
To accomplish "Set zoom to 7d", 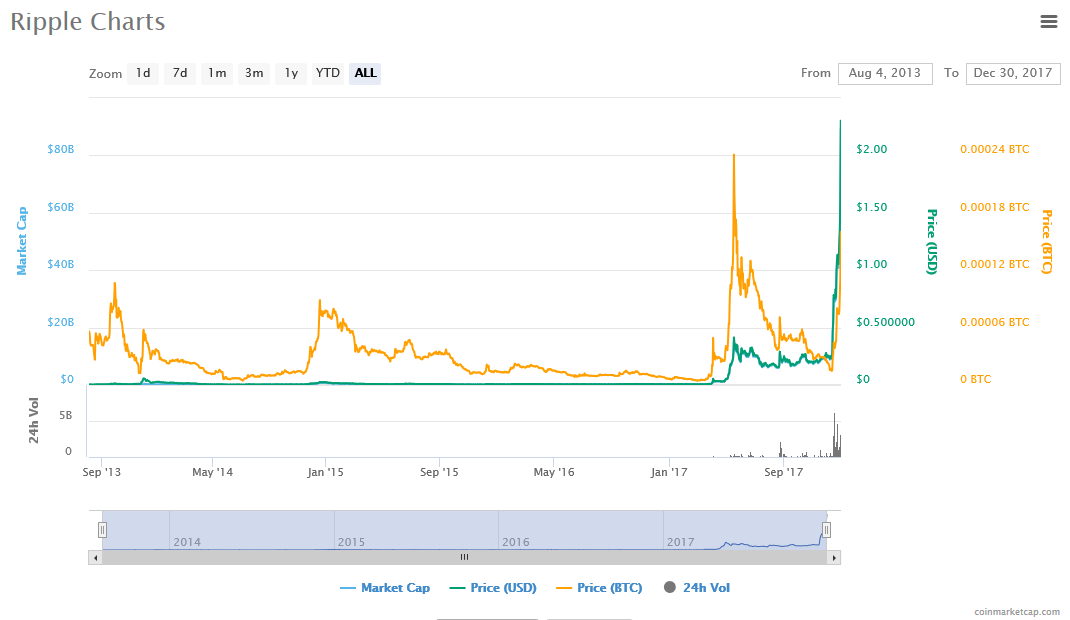I will click(x=180, y=73).
